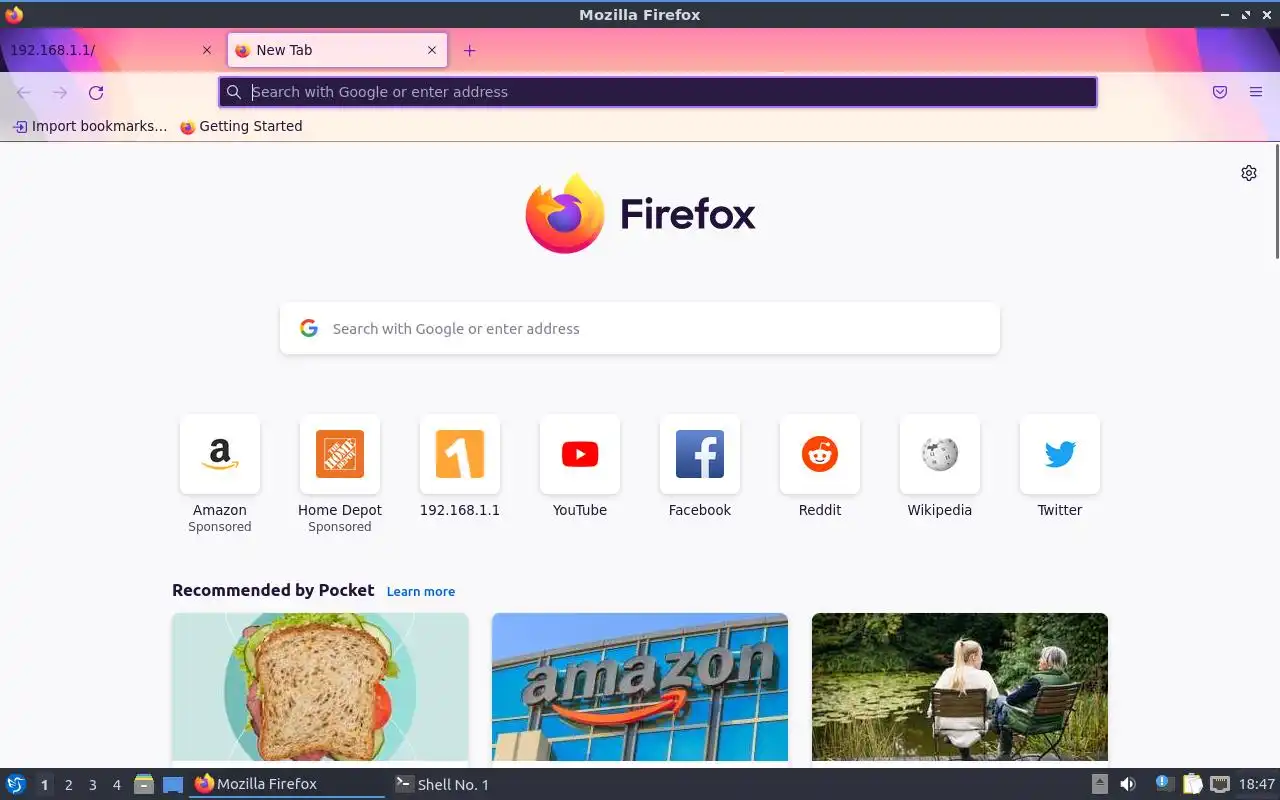Close the New Tab tab

(432, 50)
